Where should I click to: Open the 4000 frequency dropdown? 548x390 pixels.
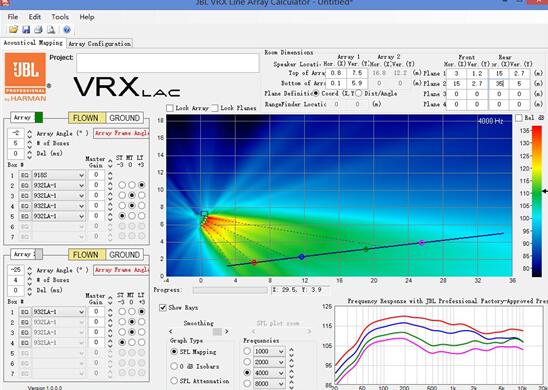[x=269, y=373]
